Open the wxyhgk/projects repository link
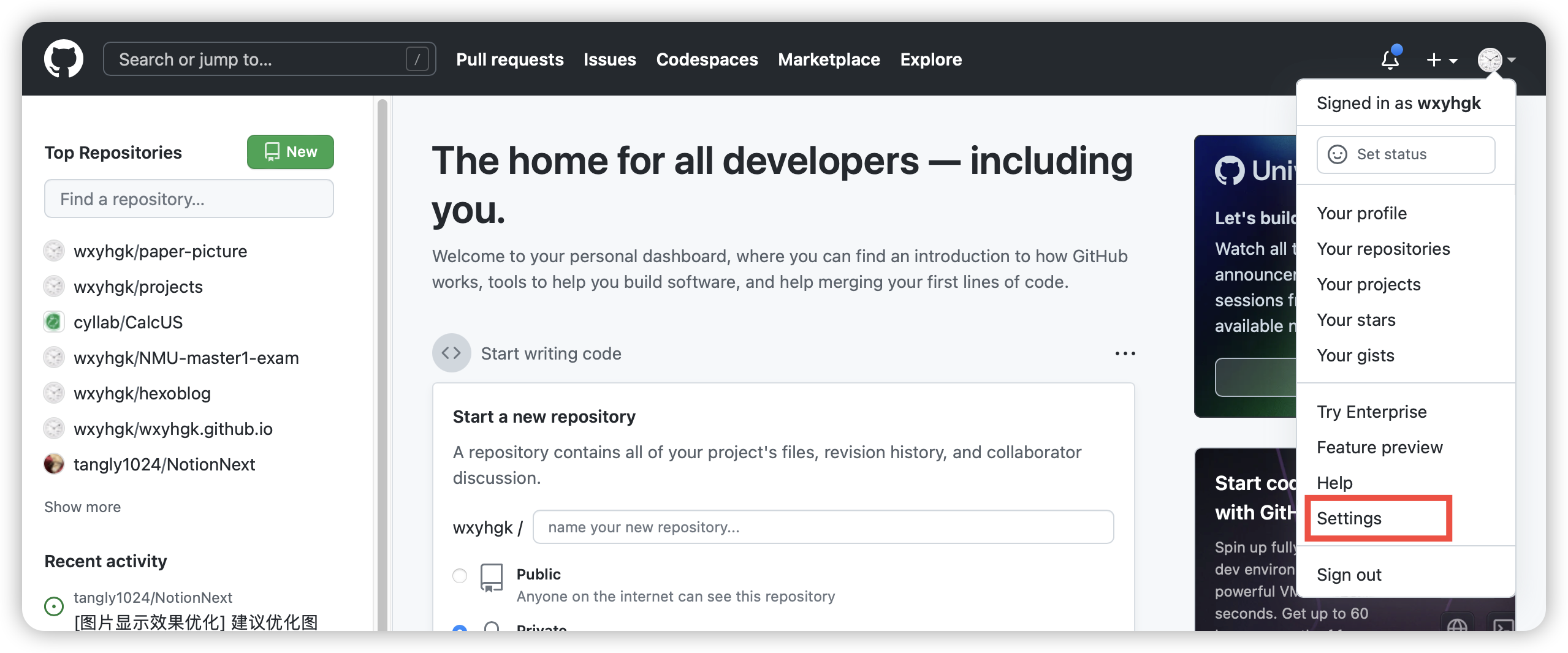The height and width of the screenshot is (653, 1568). pyautogui.click(x=138, y=286)
